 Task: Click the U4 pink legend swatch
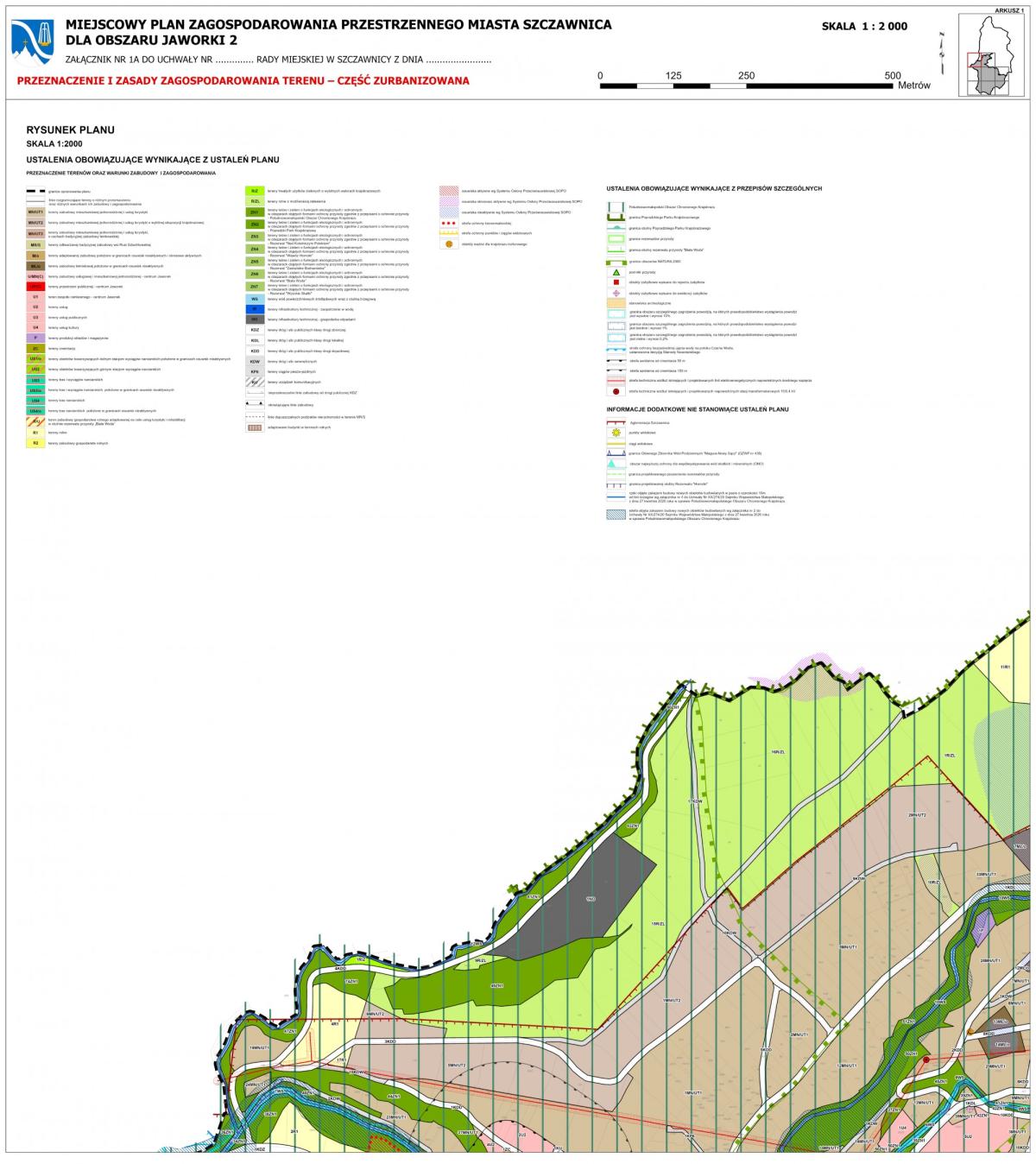[x=35, y=327]
